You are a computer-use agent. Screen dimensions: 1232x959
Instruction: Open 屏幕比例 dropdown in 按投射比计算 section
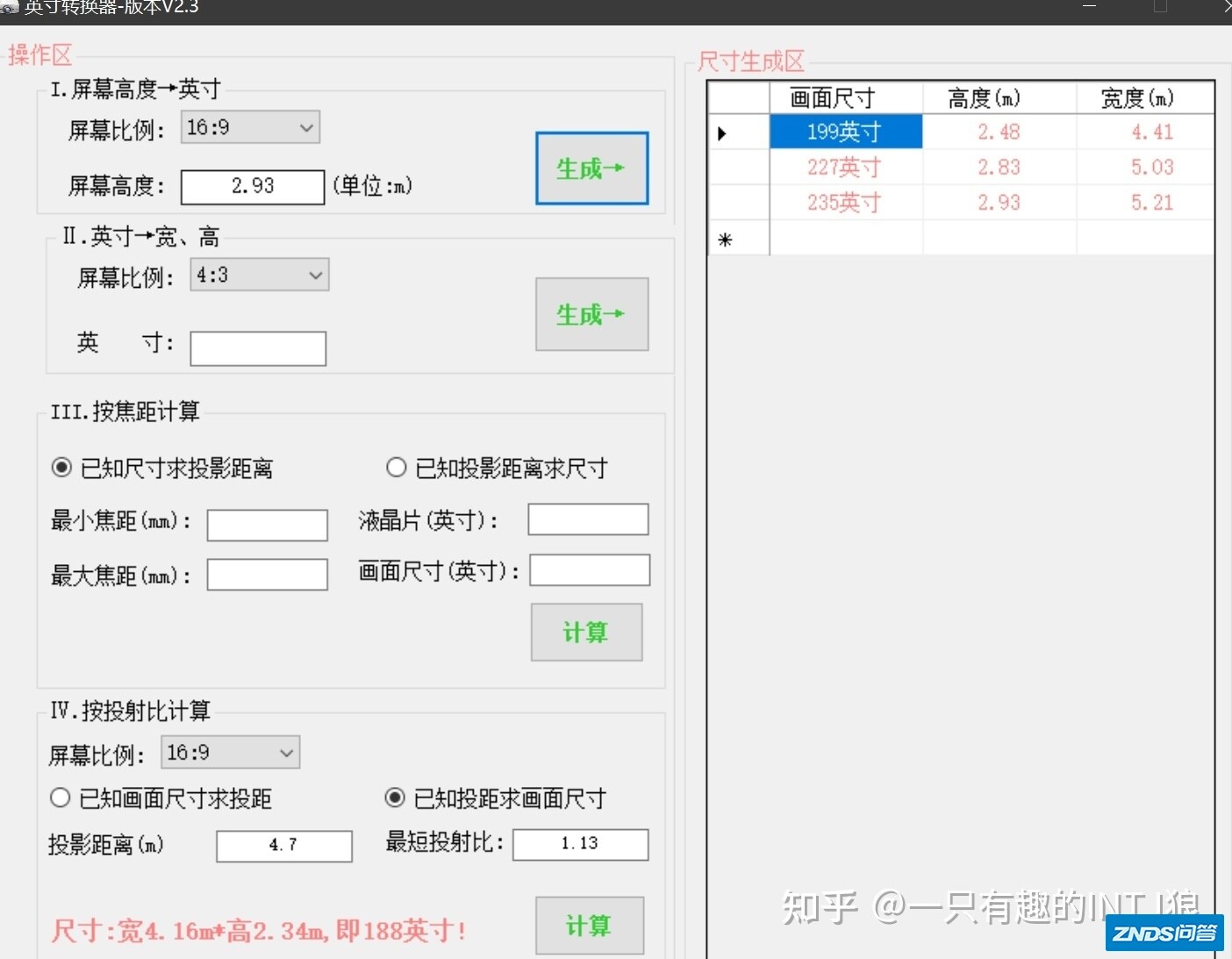click(230, 752)
